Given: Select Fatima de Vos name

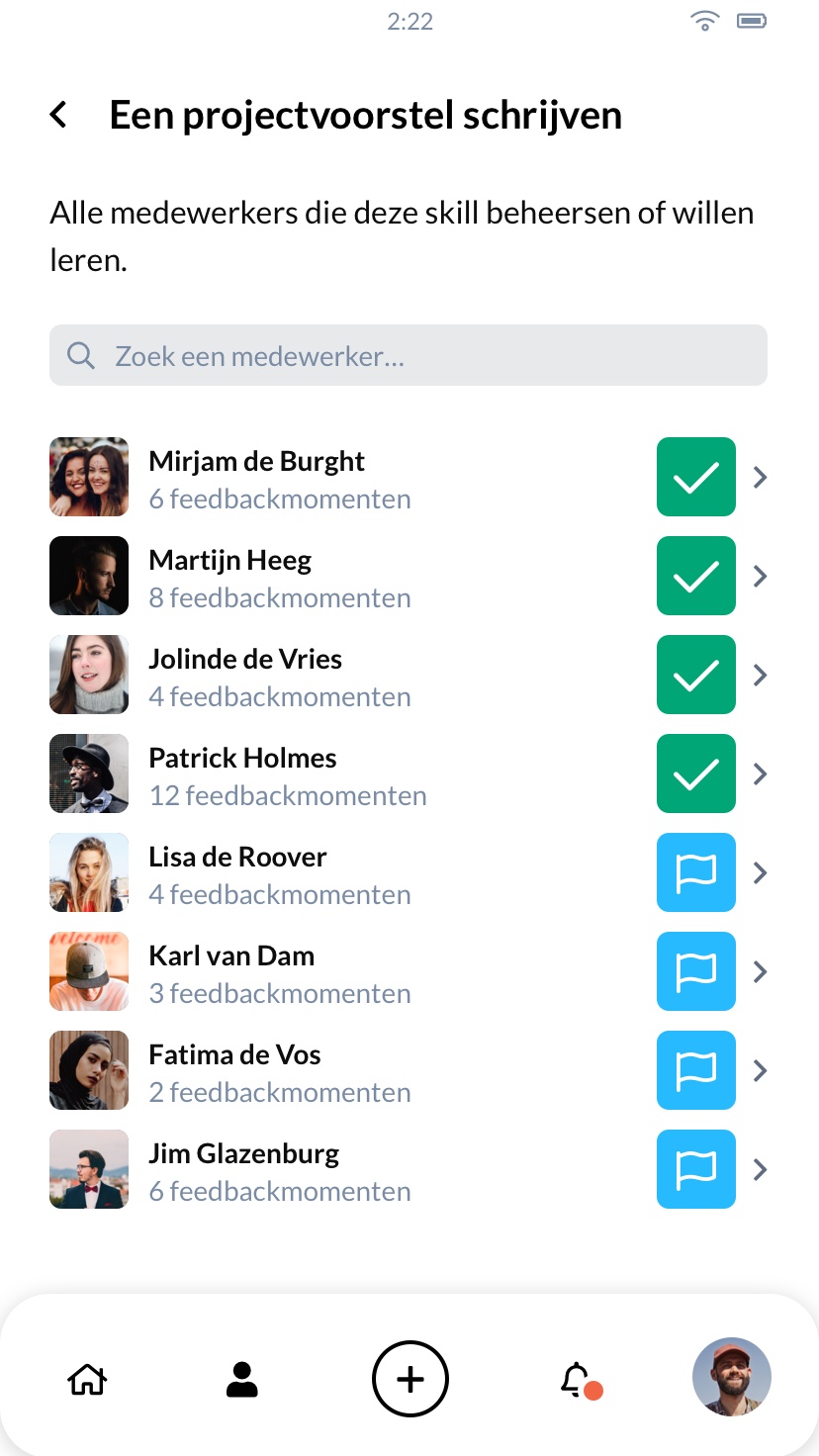Looking at the screenshot, I should (234, 1054).
